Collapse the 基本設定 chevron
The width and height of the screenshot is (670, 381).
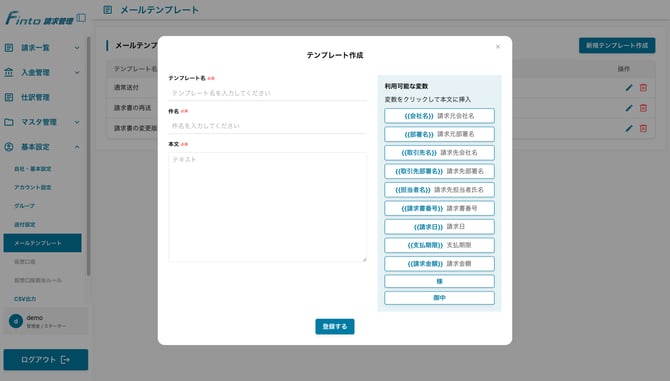(77, 147)
